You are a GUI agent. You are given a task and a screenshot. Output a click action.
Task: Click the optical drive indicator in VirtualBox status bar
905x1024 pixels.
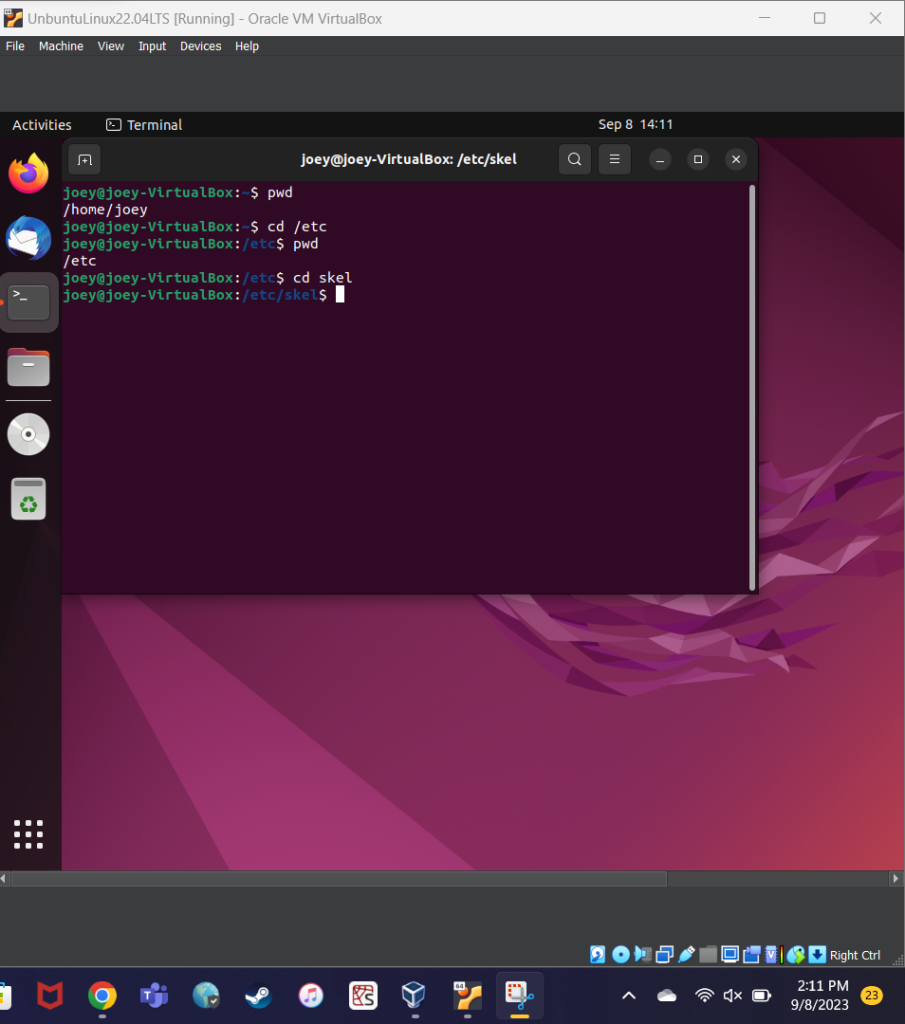click(620, 955)
